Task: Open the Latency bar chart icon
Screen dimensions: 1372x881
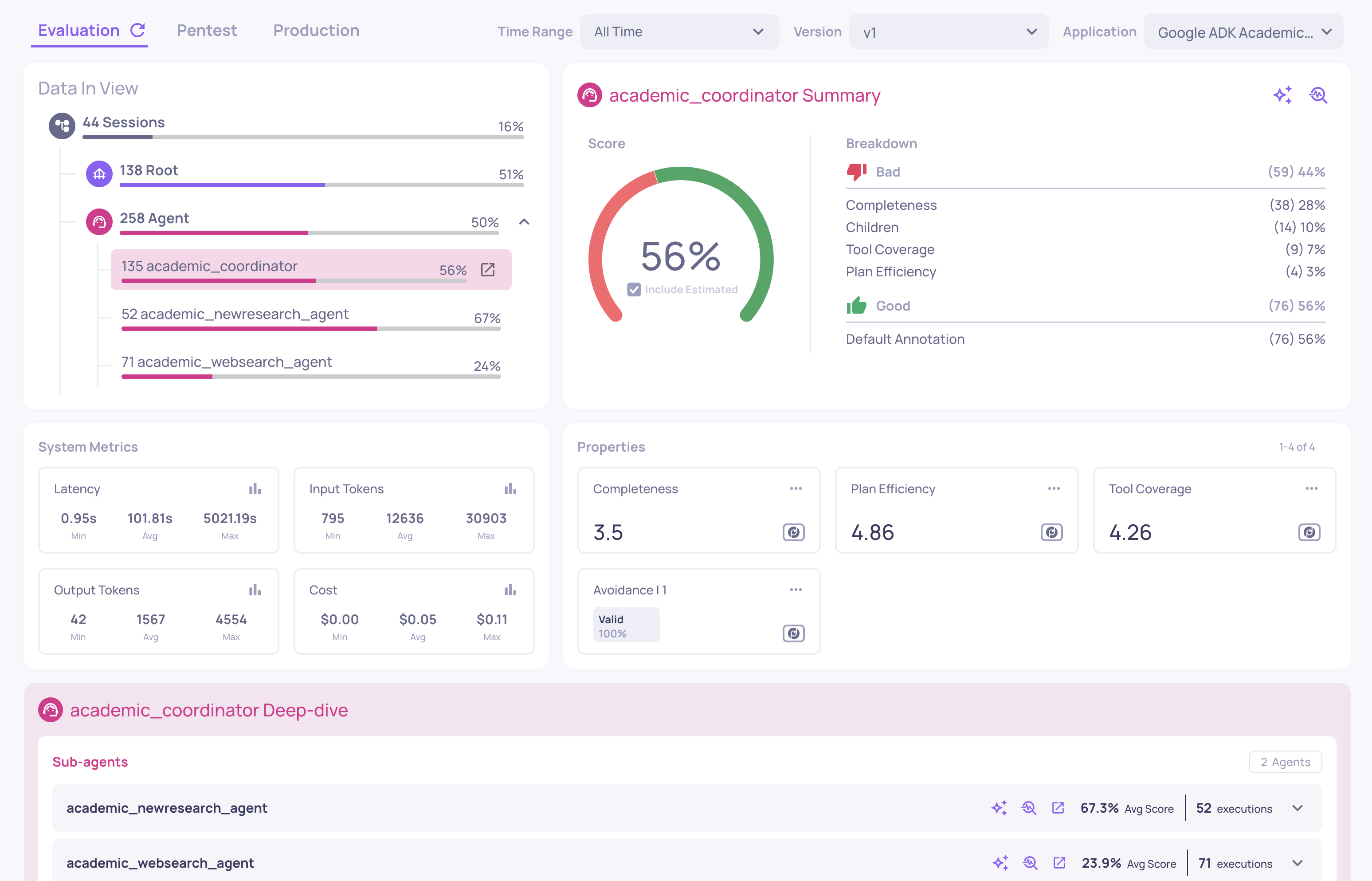Action: [x=255, y=489]
